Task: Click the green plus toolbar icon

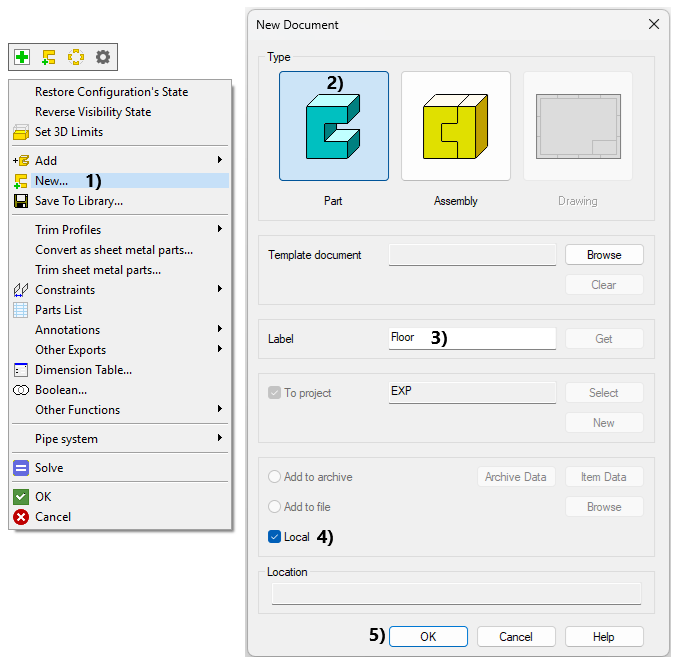Action: [22, 57]
